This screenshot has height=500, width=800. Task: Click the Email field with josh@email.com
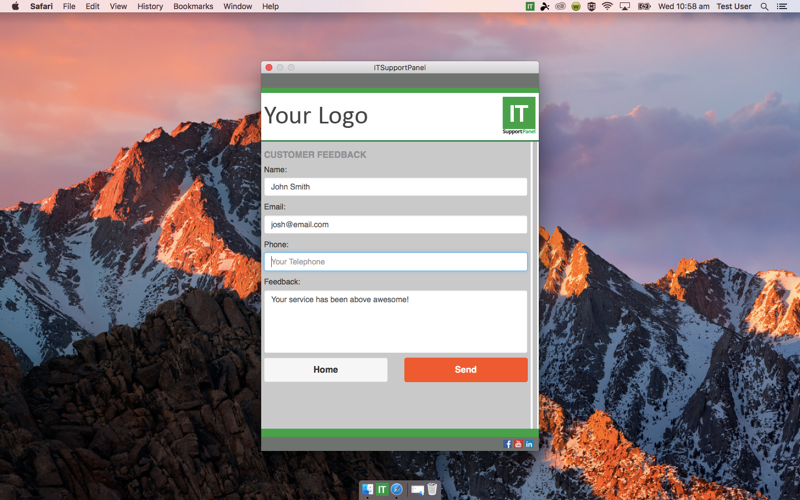tap(395, 224)
